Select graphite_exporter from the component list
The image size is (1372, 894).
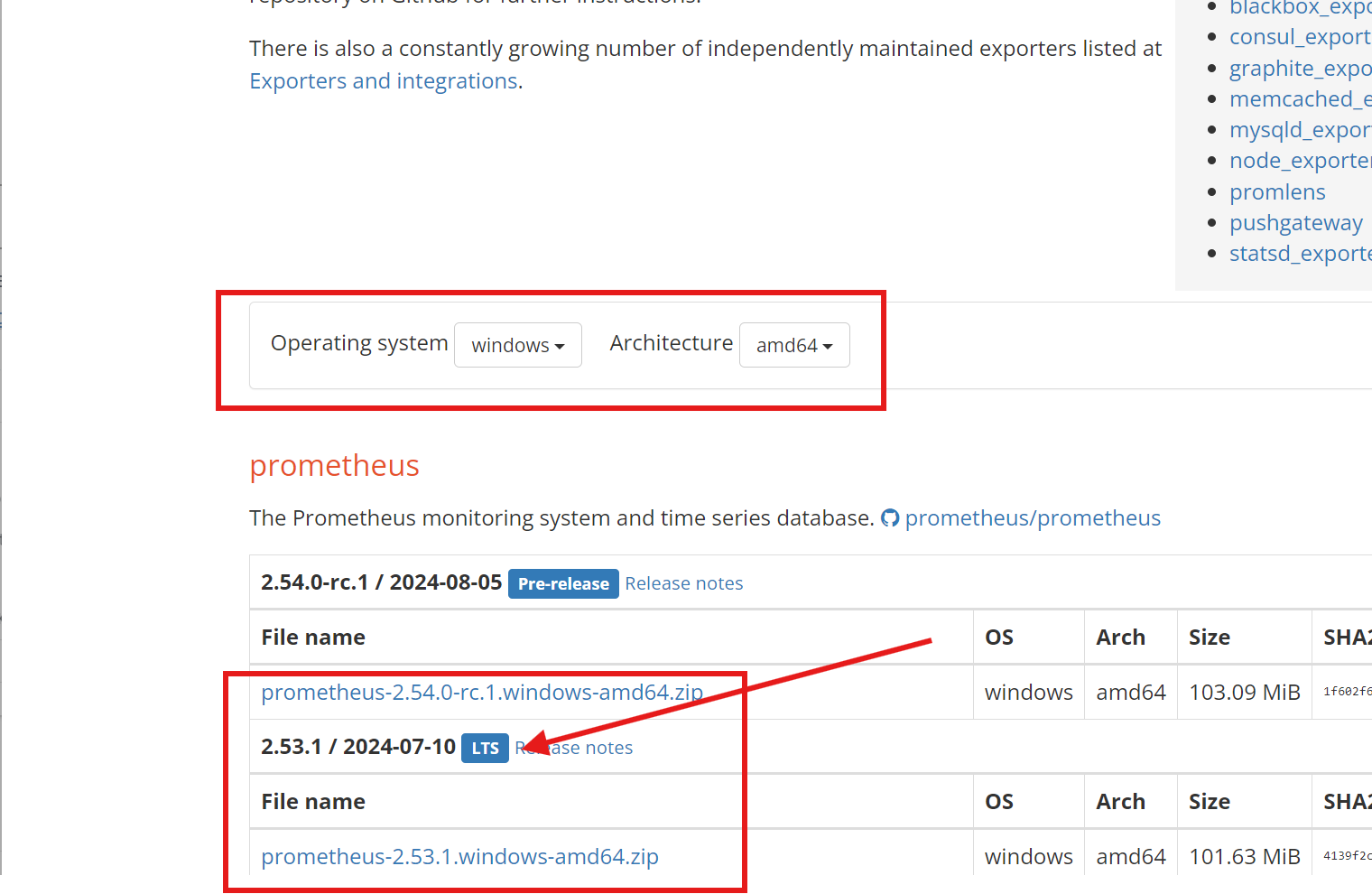coord(1299,69)
